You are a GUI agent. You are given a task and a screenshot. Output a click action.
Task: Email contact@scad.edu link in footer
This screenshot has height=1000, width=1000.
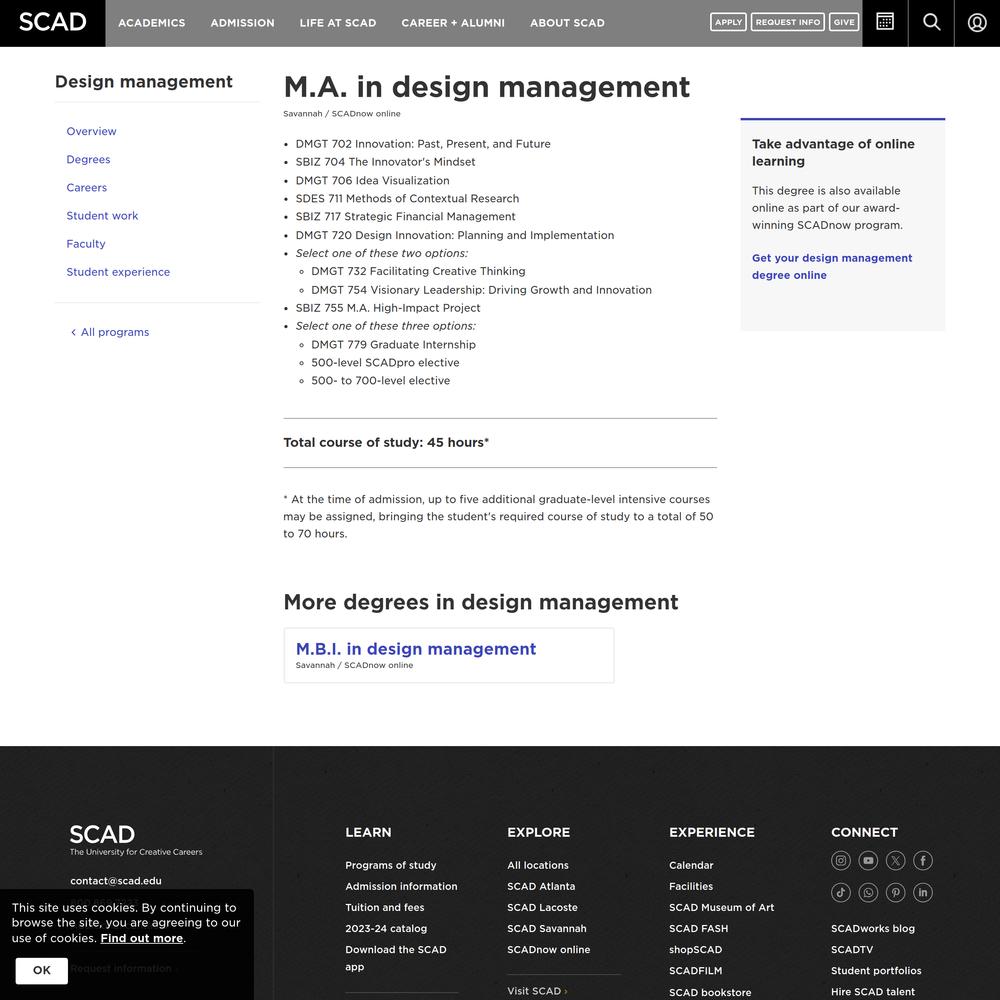[x=116, y=881]
